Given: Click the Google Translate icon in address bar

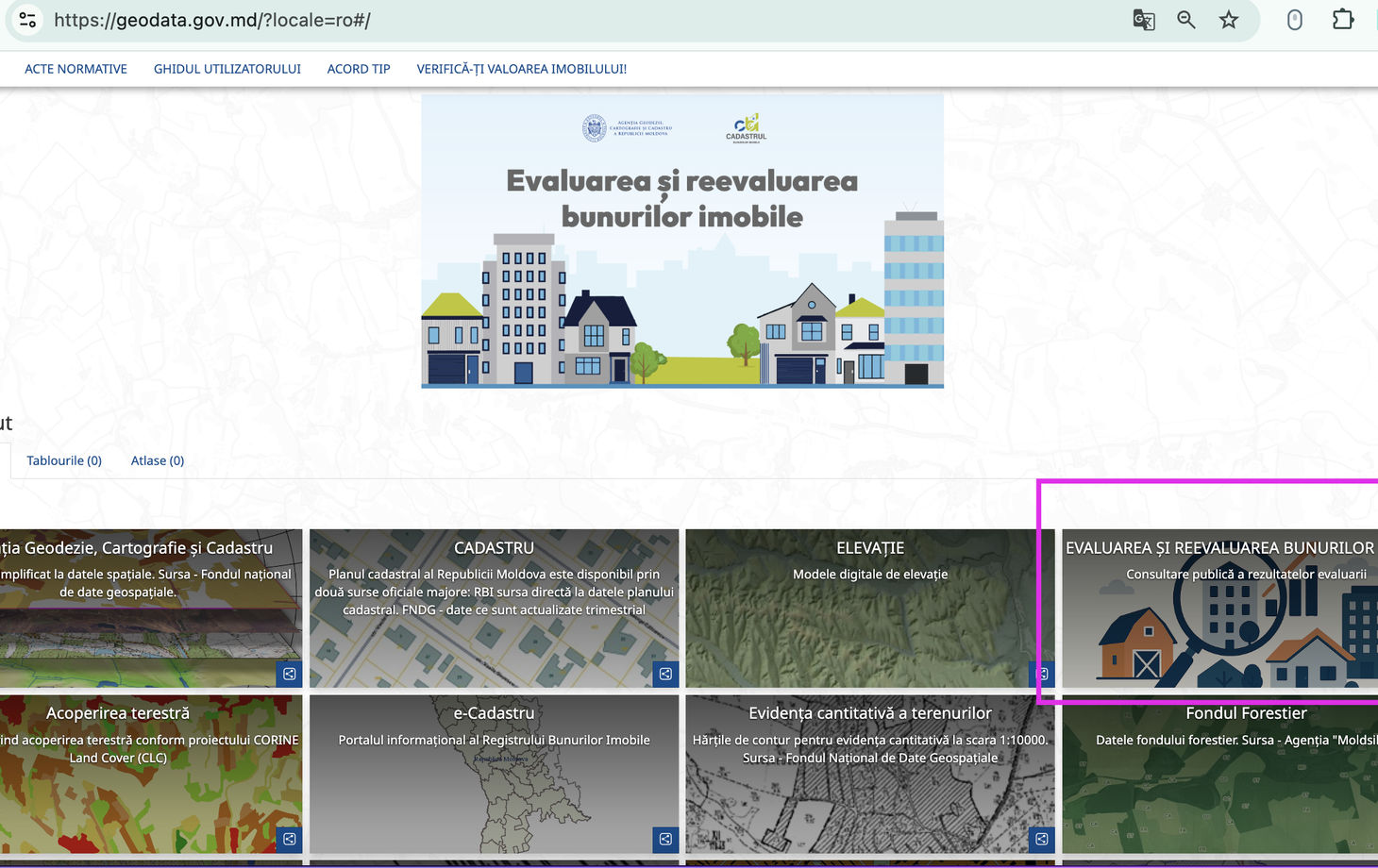Looking at the screenshot, I should (x=1143, y=20).
